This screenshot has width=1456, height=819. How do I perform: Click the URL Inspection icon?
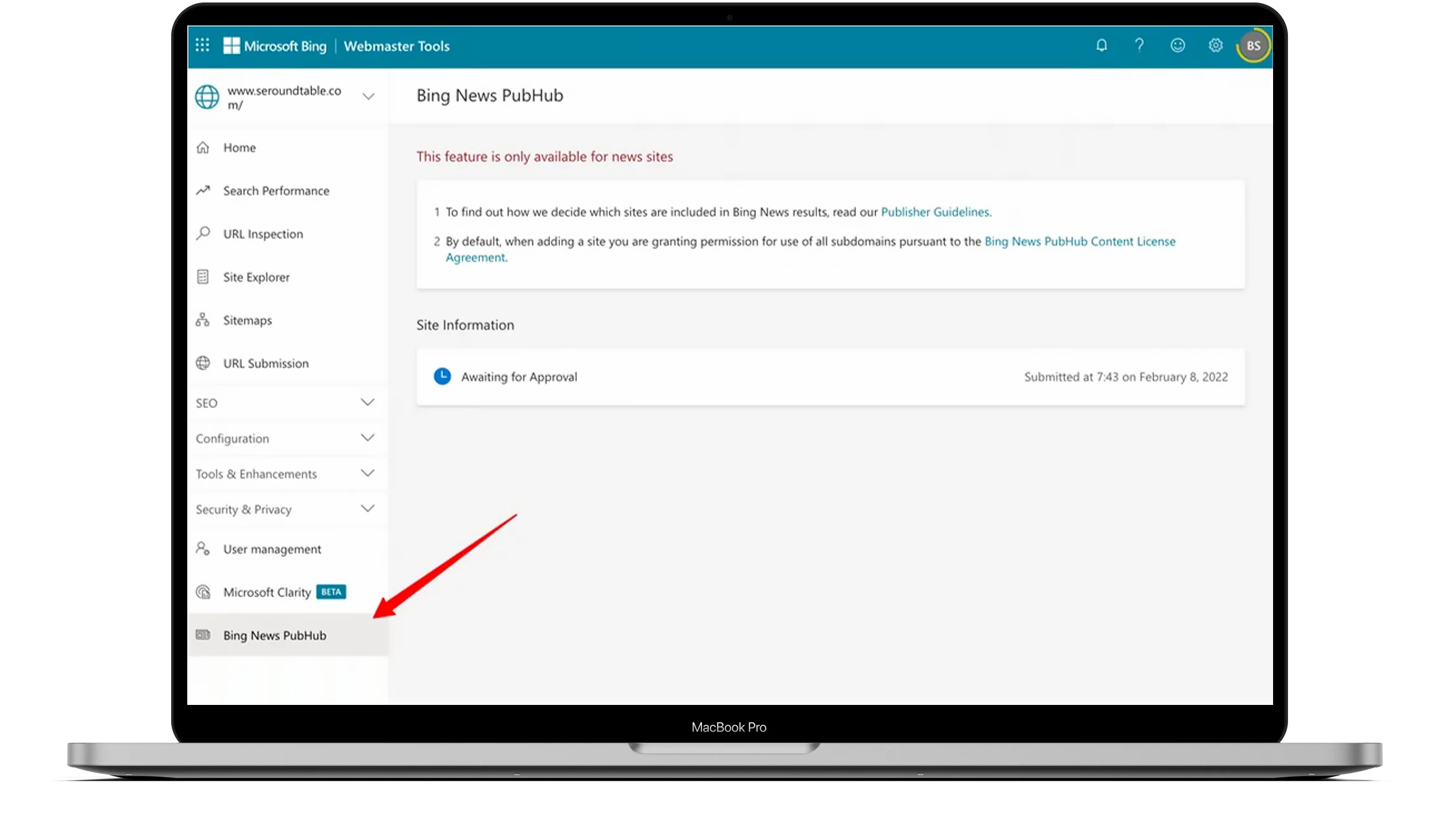pos(203,233)
